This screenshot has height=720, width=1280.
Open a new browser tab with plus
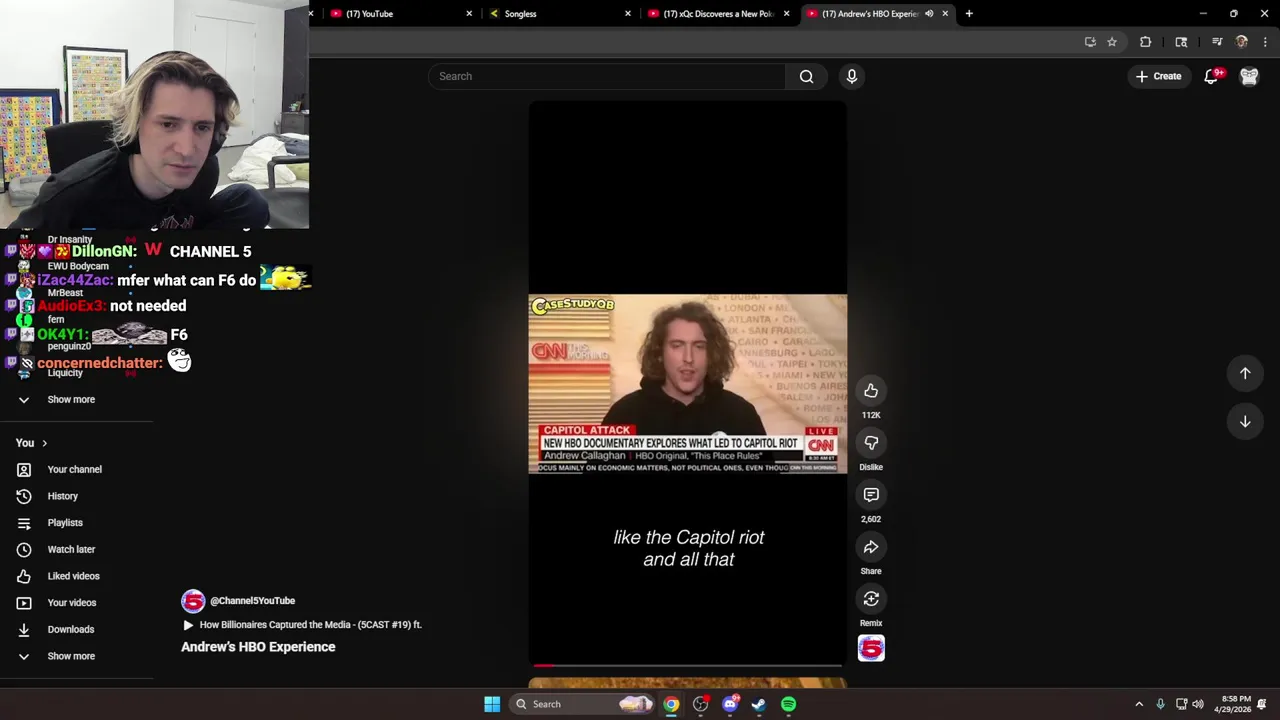[969, 14]
